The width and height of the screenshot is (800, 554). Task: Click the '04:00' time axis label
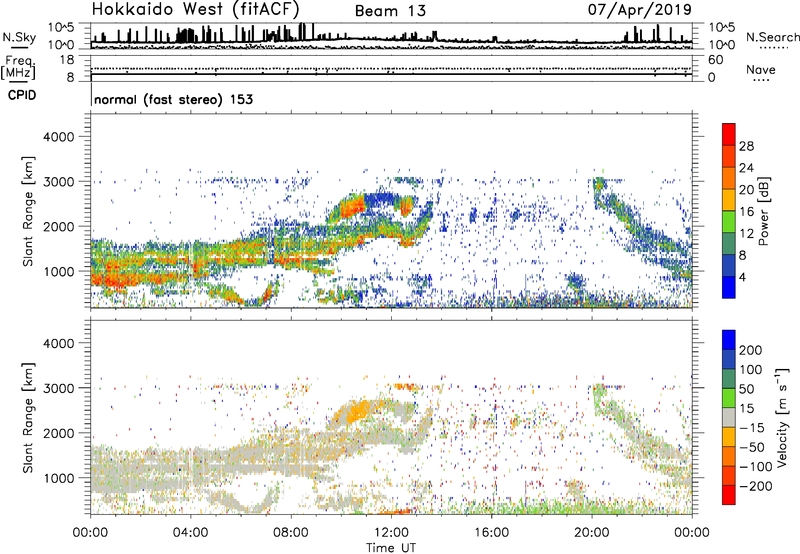(191, 533)
